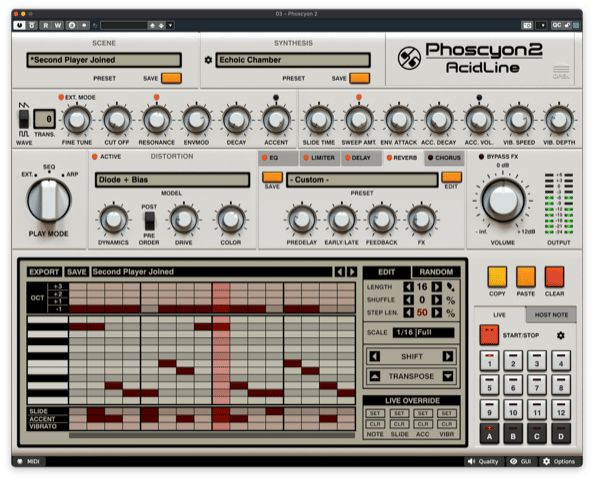Click Live Override NOTE SET button

[375, 413]
